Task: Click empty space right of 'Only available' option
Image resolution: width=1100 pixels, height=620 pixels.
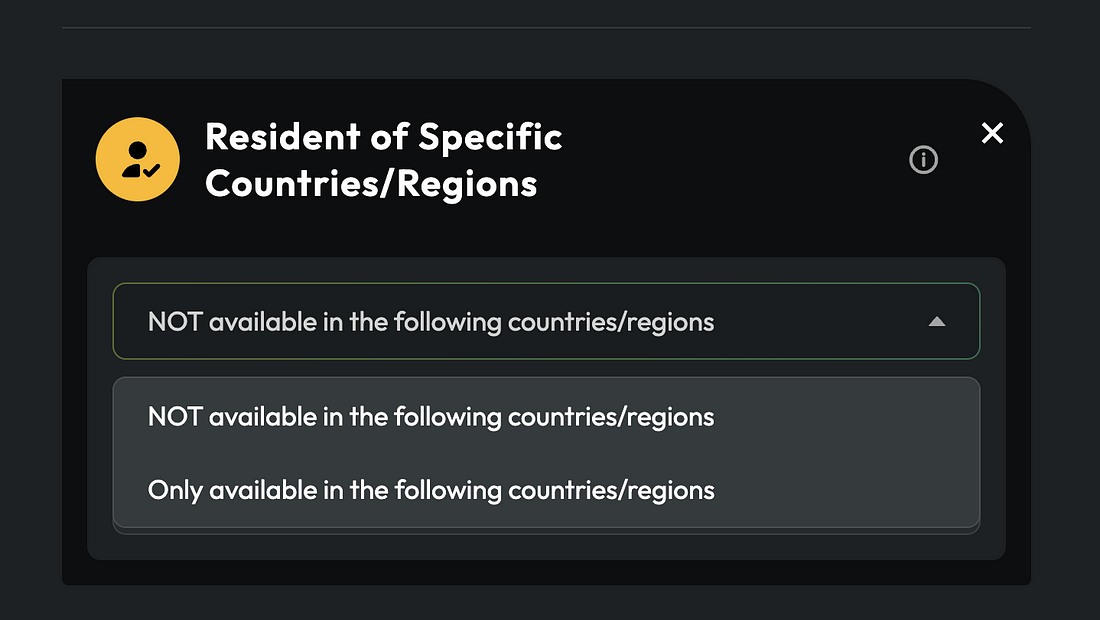Action: [x=850, y=490]
